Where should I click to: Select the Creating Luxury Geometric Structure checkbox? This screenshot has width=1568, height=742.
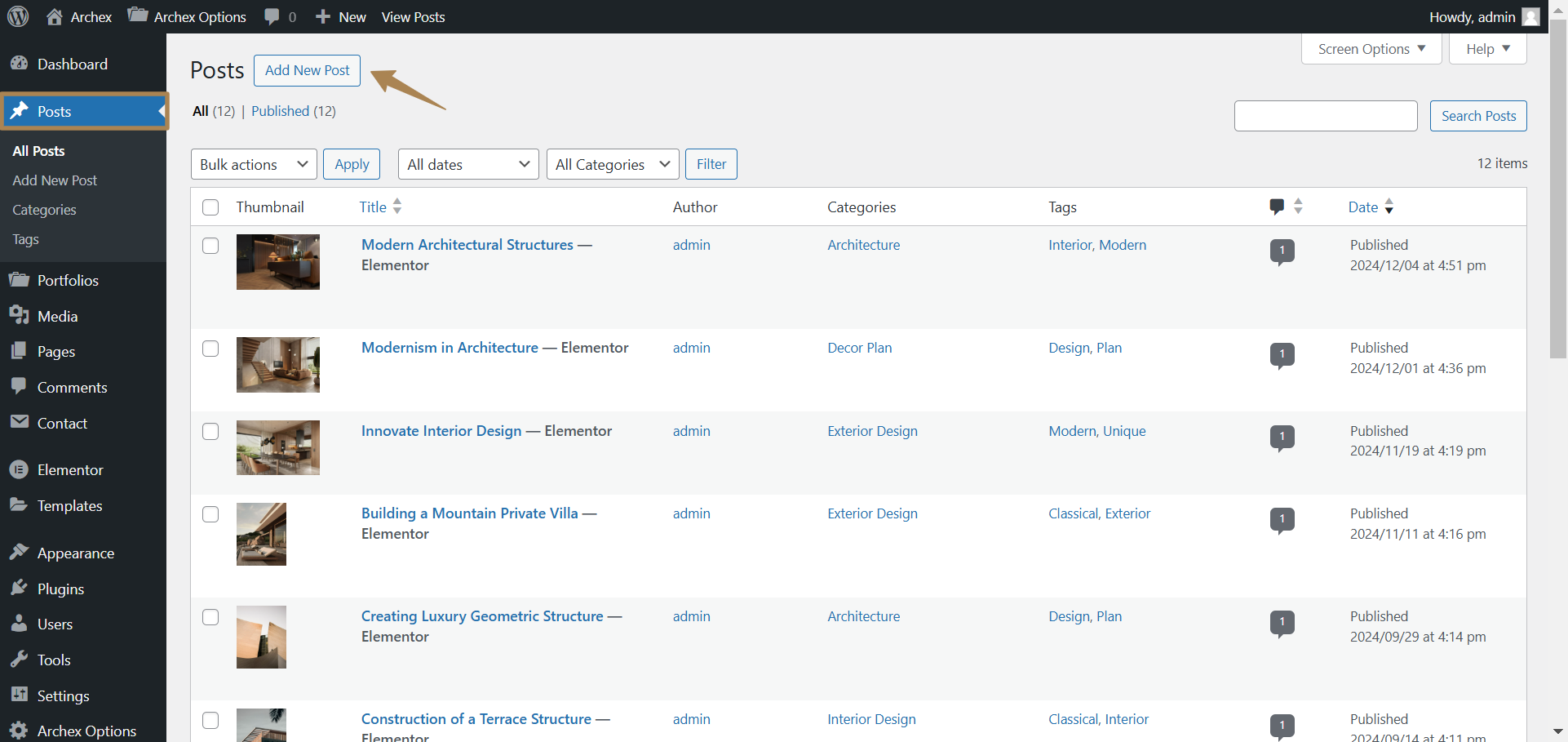tap(210, 617)
